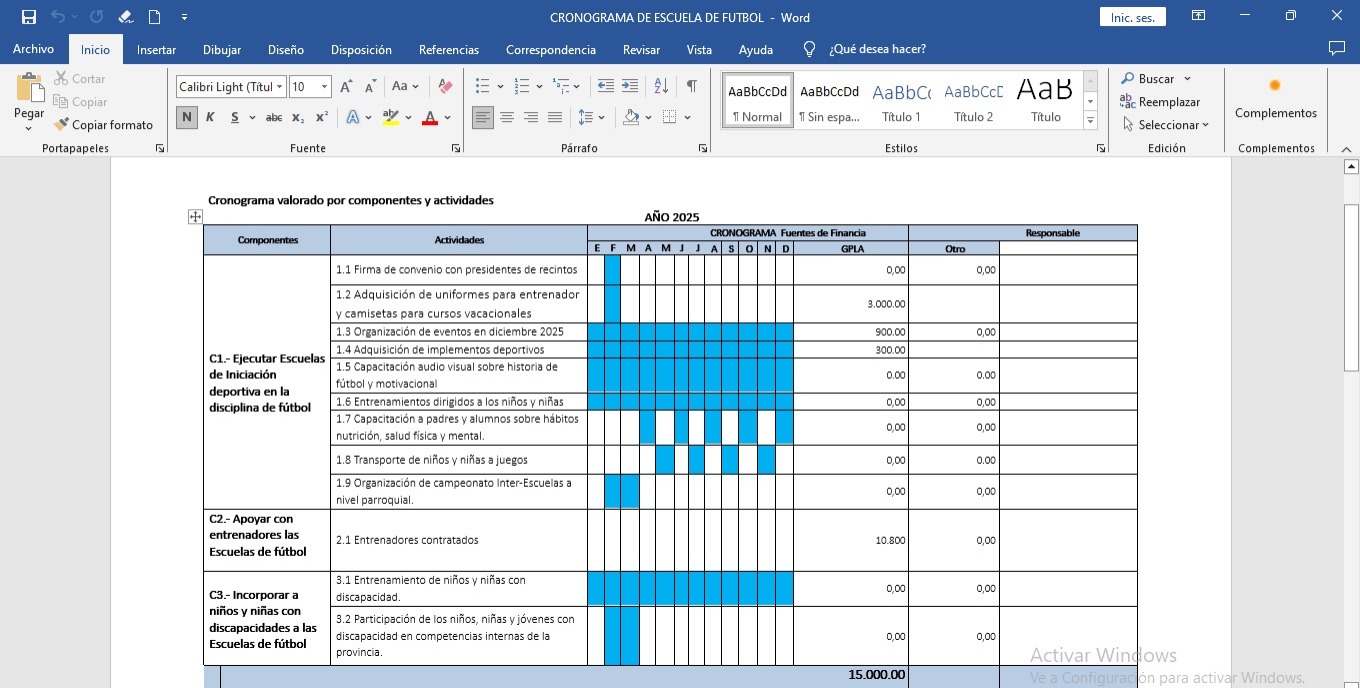Open the font size dropdown
1360x688 pixels.
[324, 87]
